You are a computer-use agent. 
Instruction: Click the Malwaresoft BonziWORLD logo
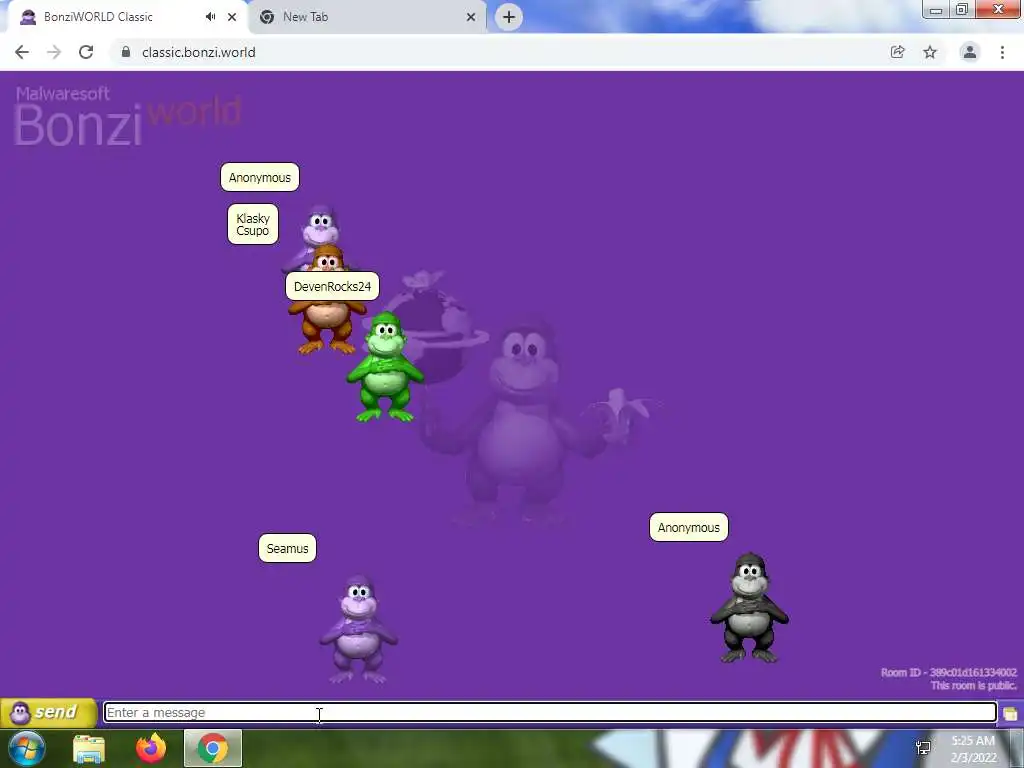tap(127, 116)
